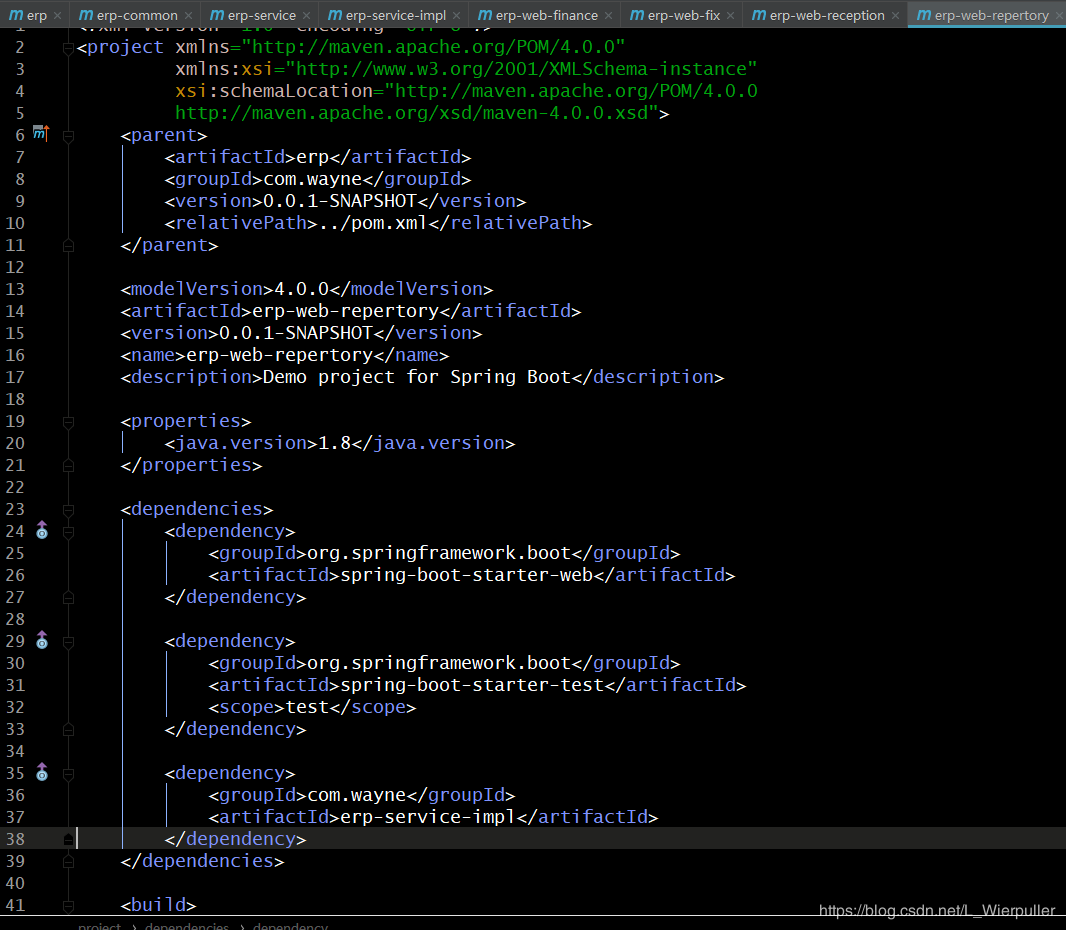Click 'erp-web-repertory' in the artifactId on line 14
The height and width of the screenshot is (930, 1066).
coord(345,311)
